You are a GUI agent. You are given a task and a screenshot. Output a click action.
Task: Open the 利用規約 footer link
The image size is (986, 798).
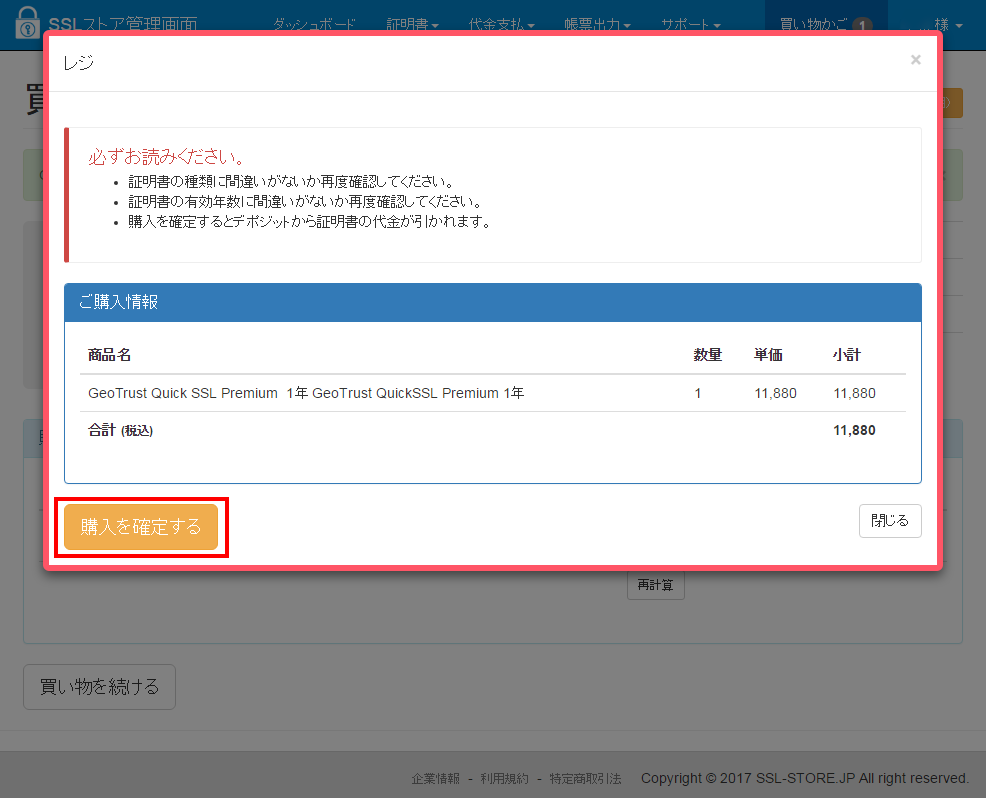504,779
